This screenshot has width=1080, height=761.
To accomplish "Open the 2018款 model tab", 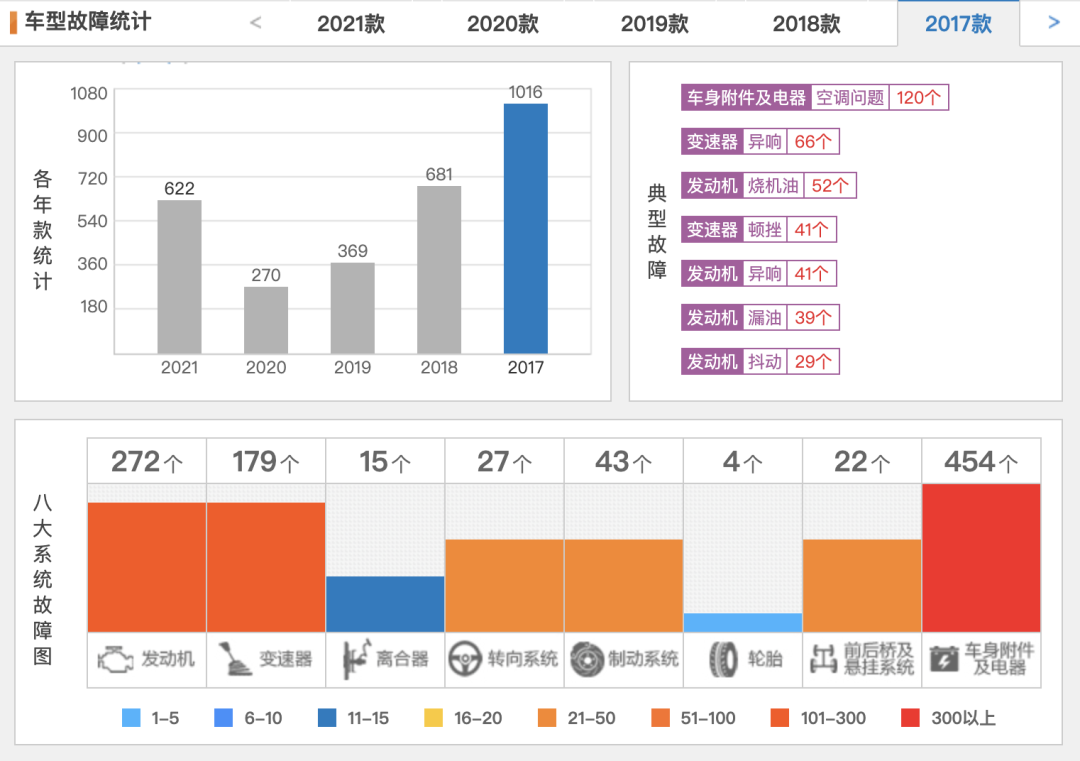I will pos(806,22).
